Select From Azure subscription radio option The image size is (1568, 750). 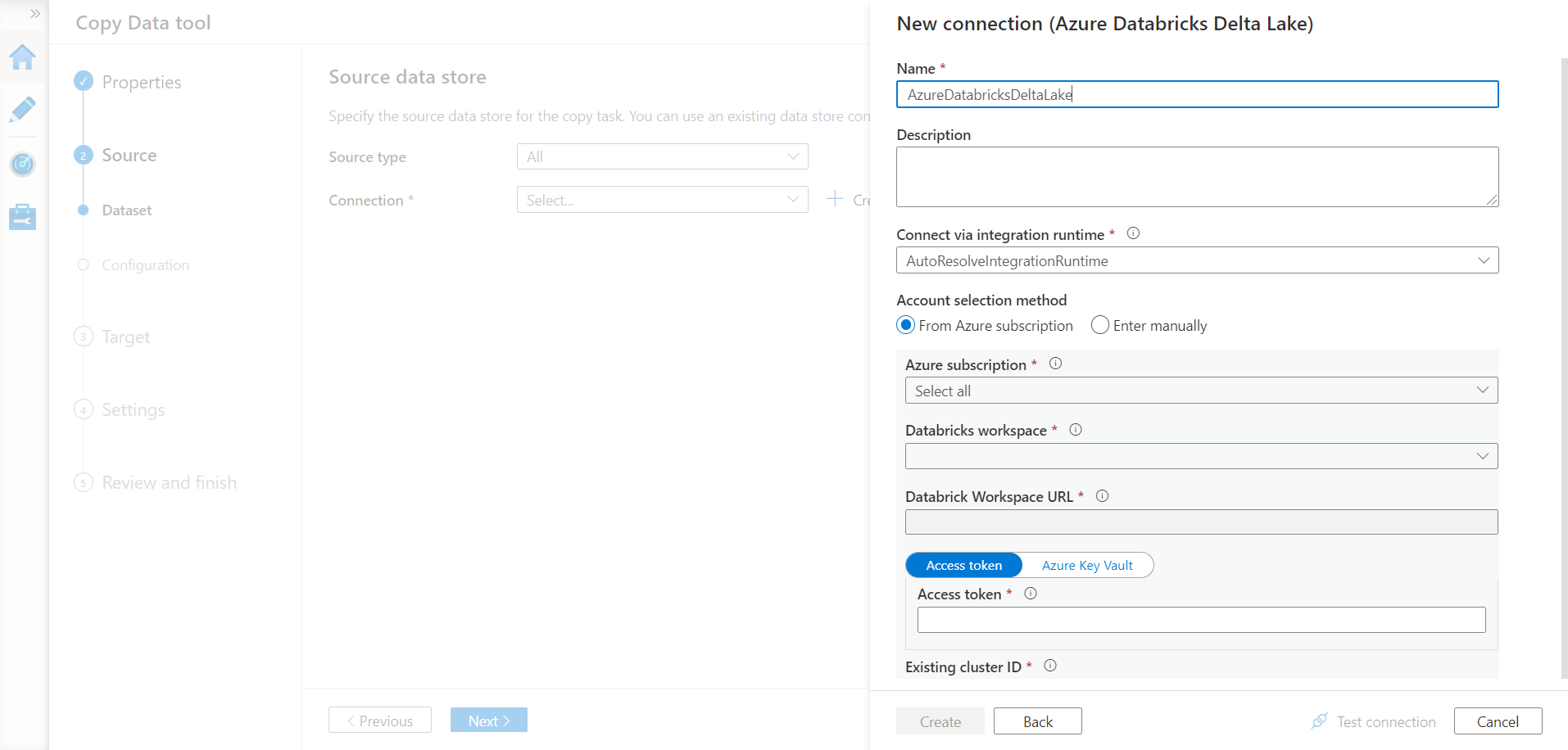click(x=906, y=326)
